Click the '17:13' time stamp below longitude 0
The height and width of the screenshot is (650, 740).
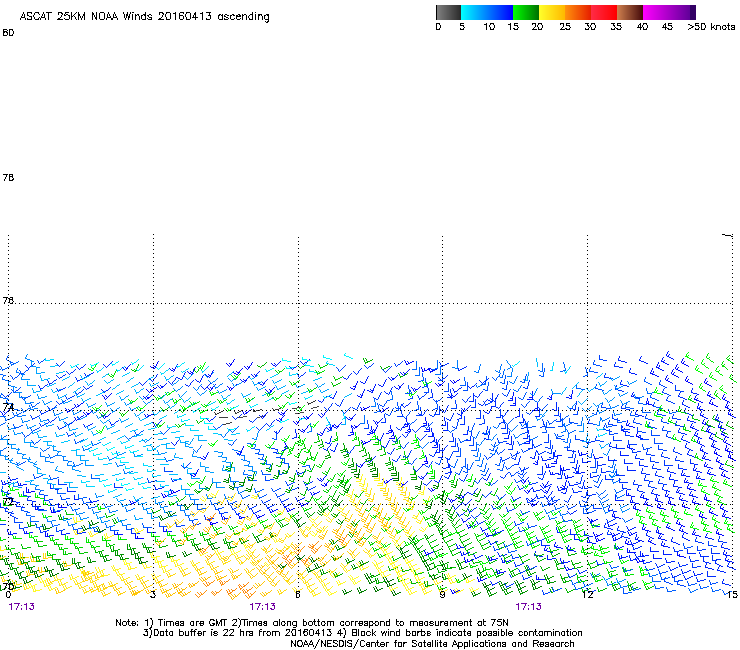coord(22,607)
